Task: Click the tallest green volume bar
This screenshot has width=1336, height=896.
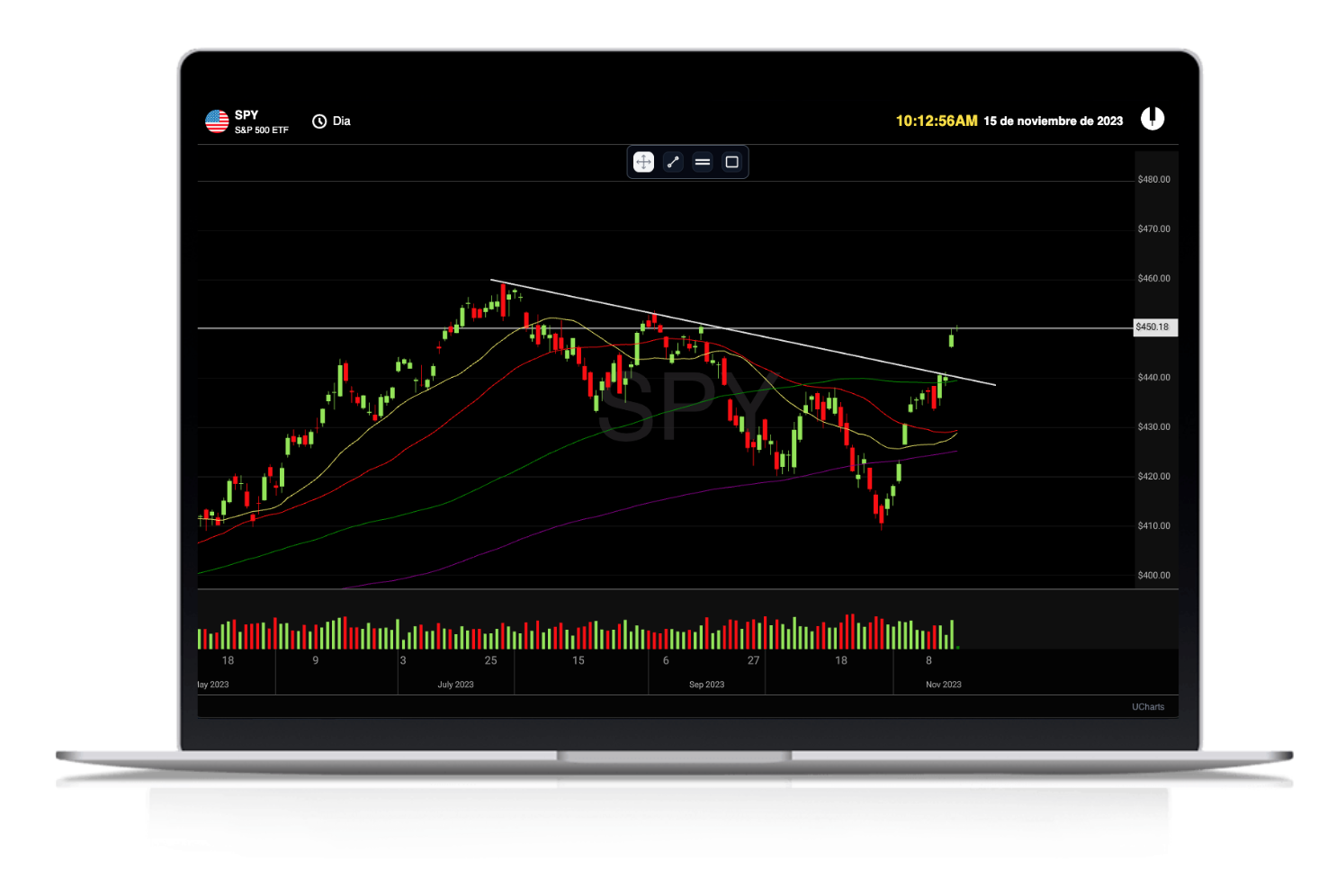Action: coord(794,632)
